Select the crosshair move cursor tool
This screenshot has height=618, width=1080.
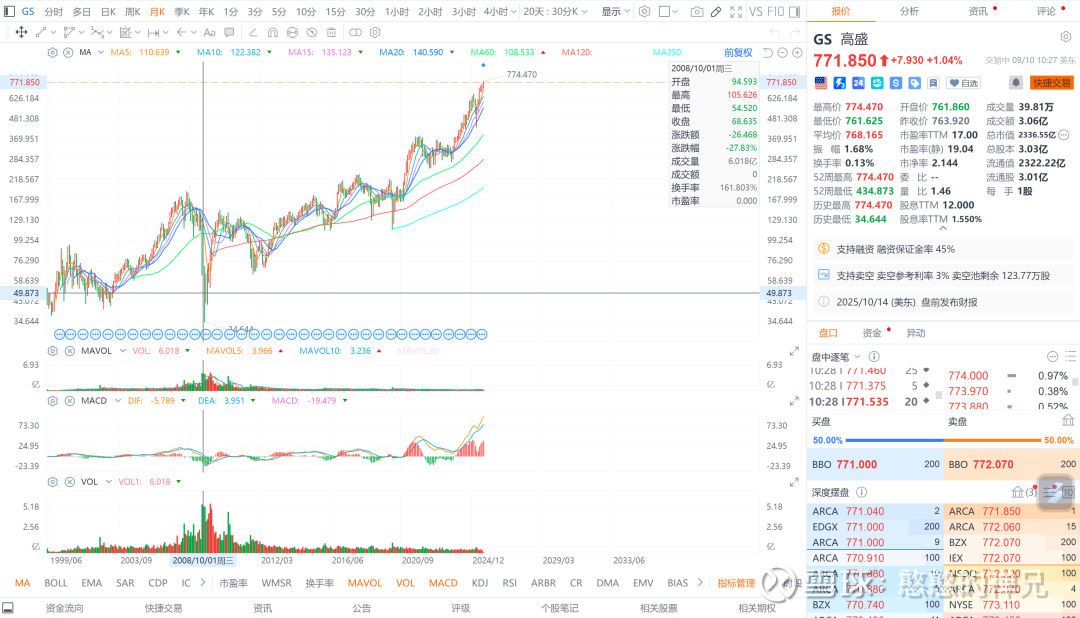(x=21, y=32)
